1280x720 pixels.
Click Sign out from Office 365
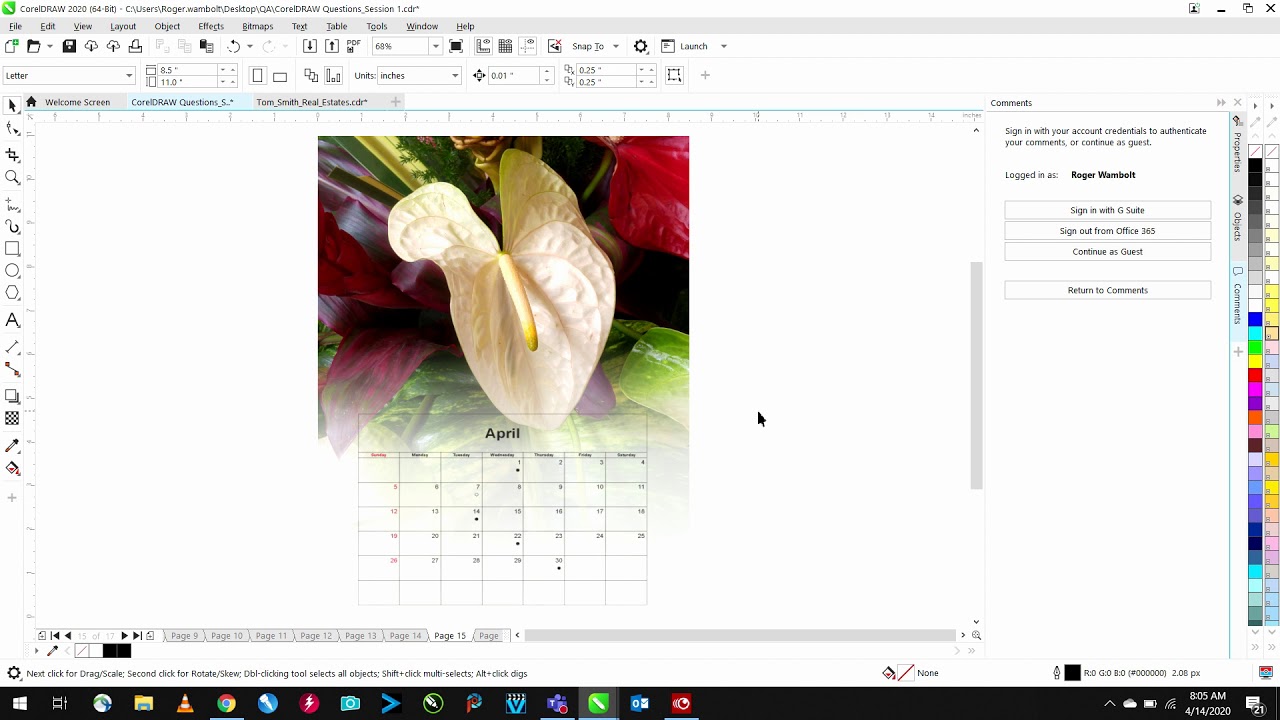point(1107,231)
